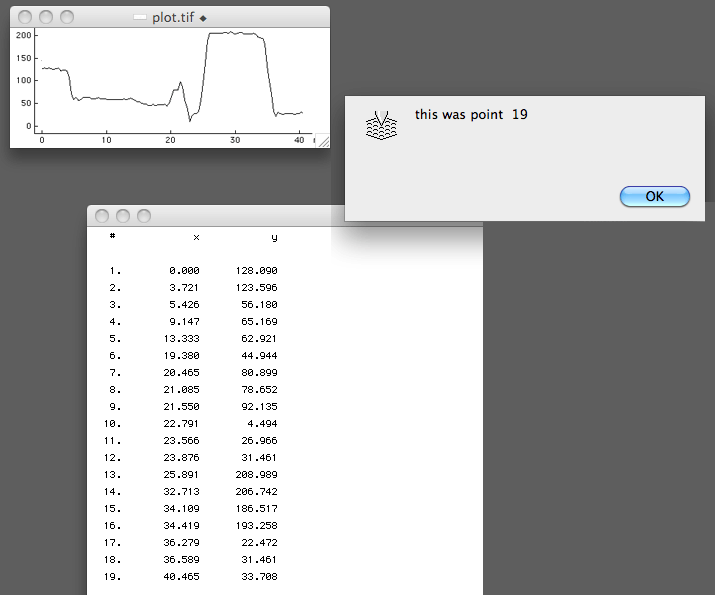The image size is (715, 595).
Task: Click the y column header in the table
Action: [x=274, y=237]
